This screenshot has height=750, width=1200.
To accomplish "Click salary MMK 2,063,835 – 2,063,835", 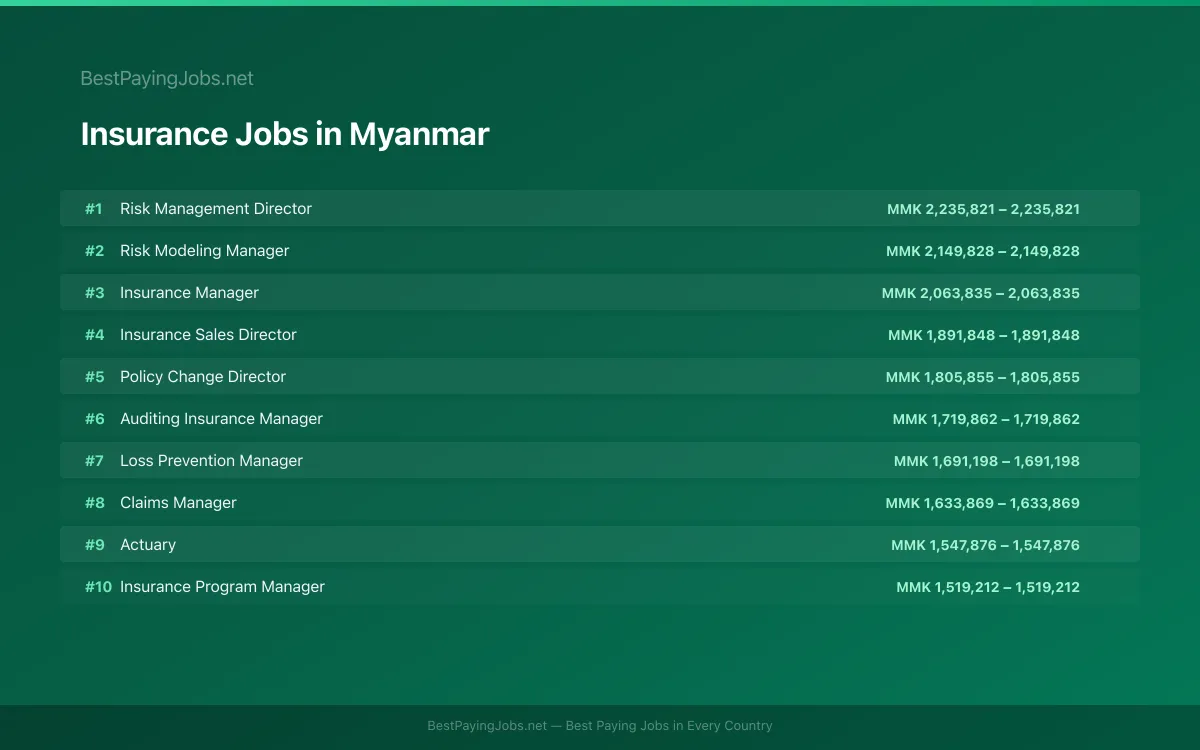I will (x=981, y=293).
